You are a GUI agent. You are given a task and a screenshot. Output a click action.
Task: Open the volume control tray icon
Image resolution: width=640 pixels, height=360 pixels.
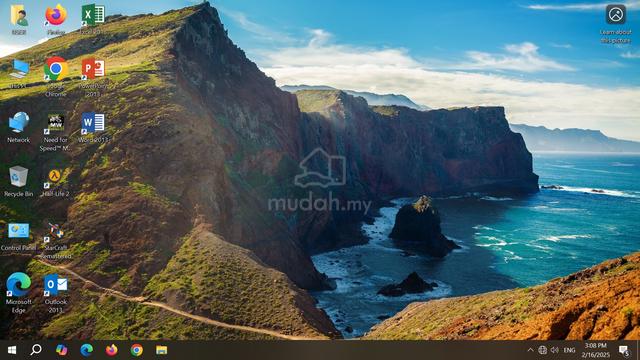pos(554,350)
